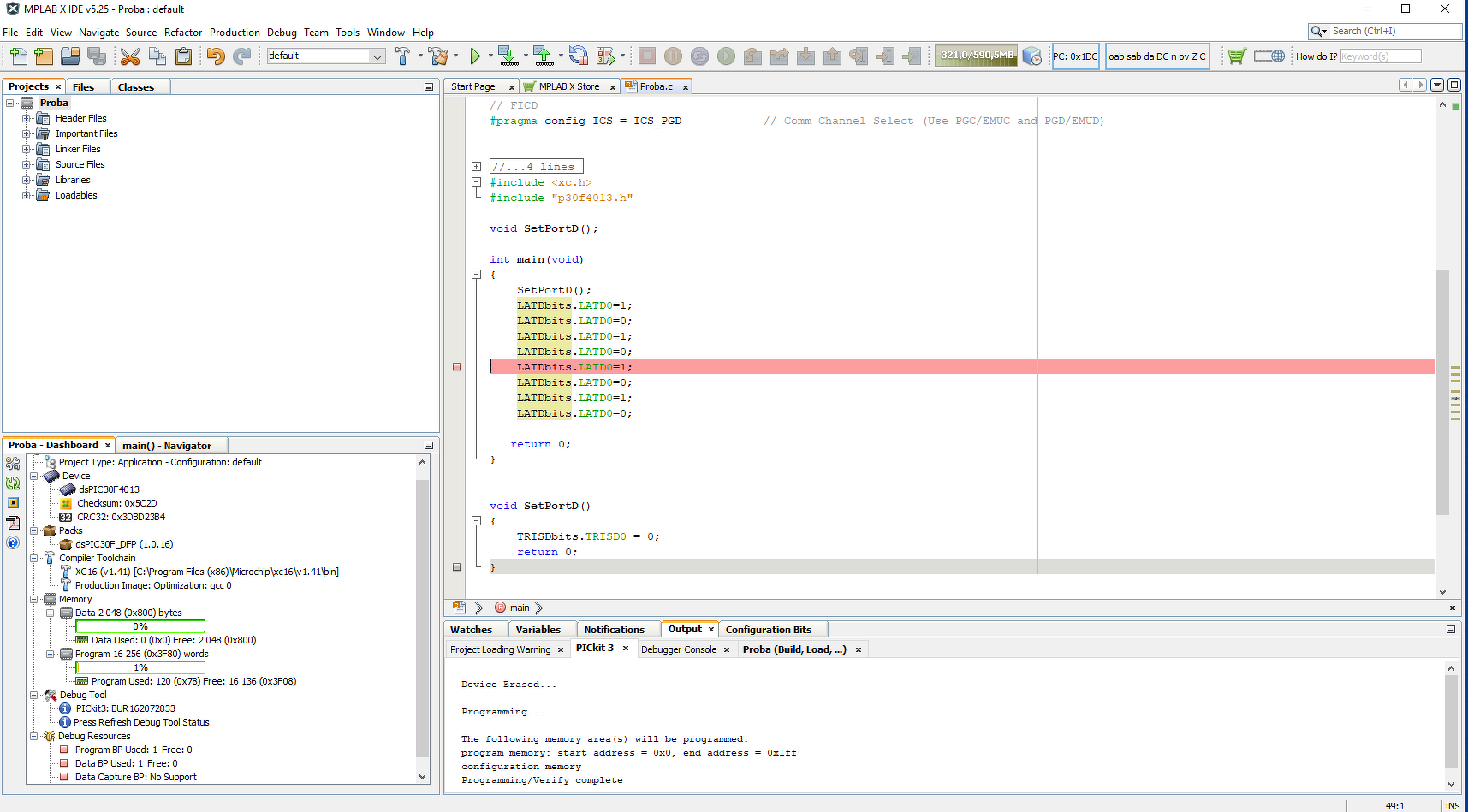This screenshot has width=1468, height=812.
Task: Click Clean and Build broom icon
Action: (439, 56)
